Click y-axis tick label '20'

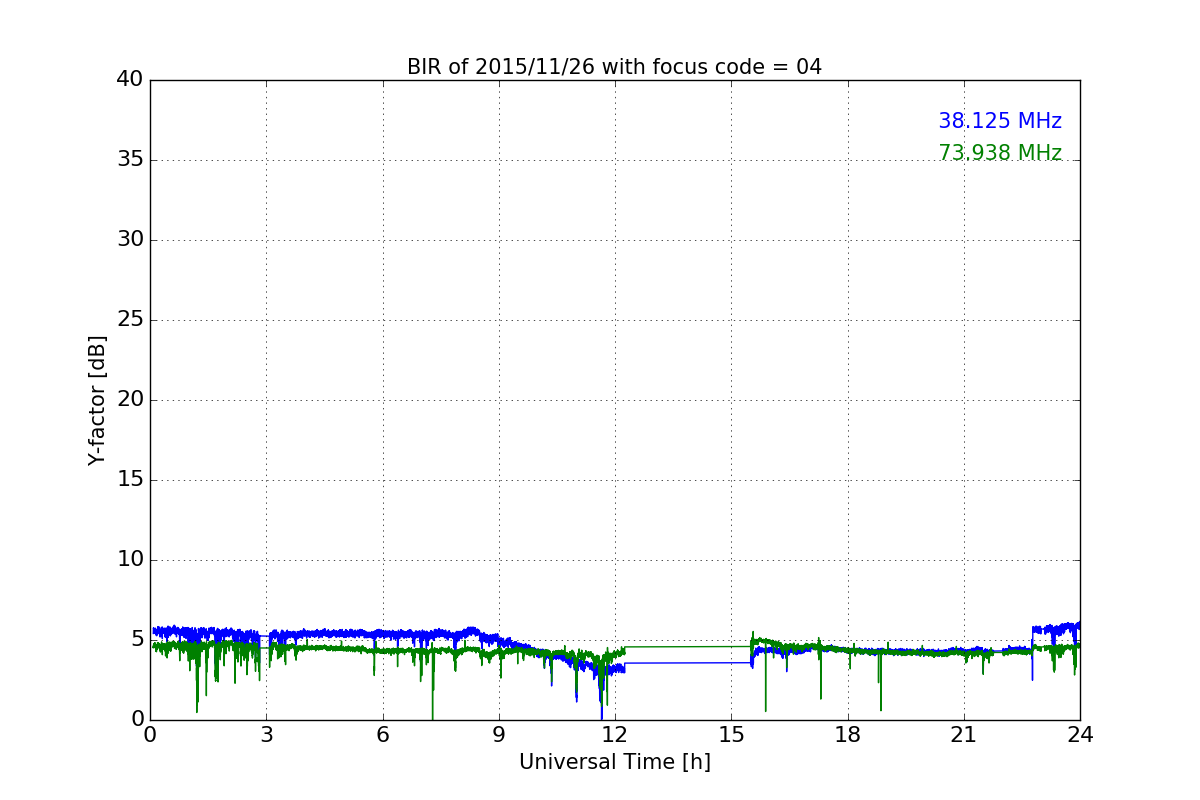[130, 400]
